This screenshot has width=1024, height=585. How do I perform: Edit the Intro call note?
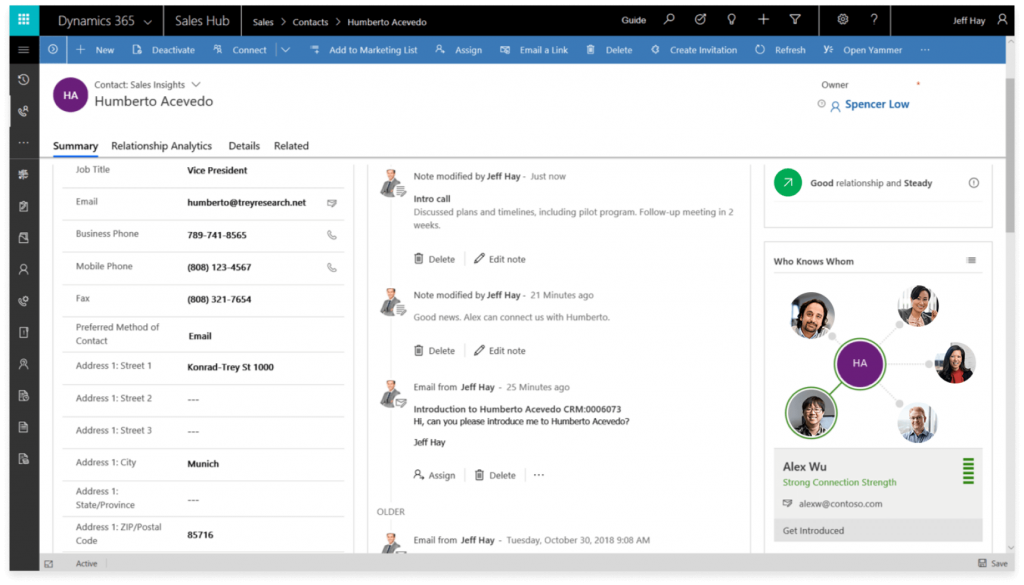click(500, 259)
